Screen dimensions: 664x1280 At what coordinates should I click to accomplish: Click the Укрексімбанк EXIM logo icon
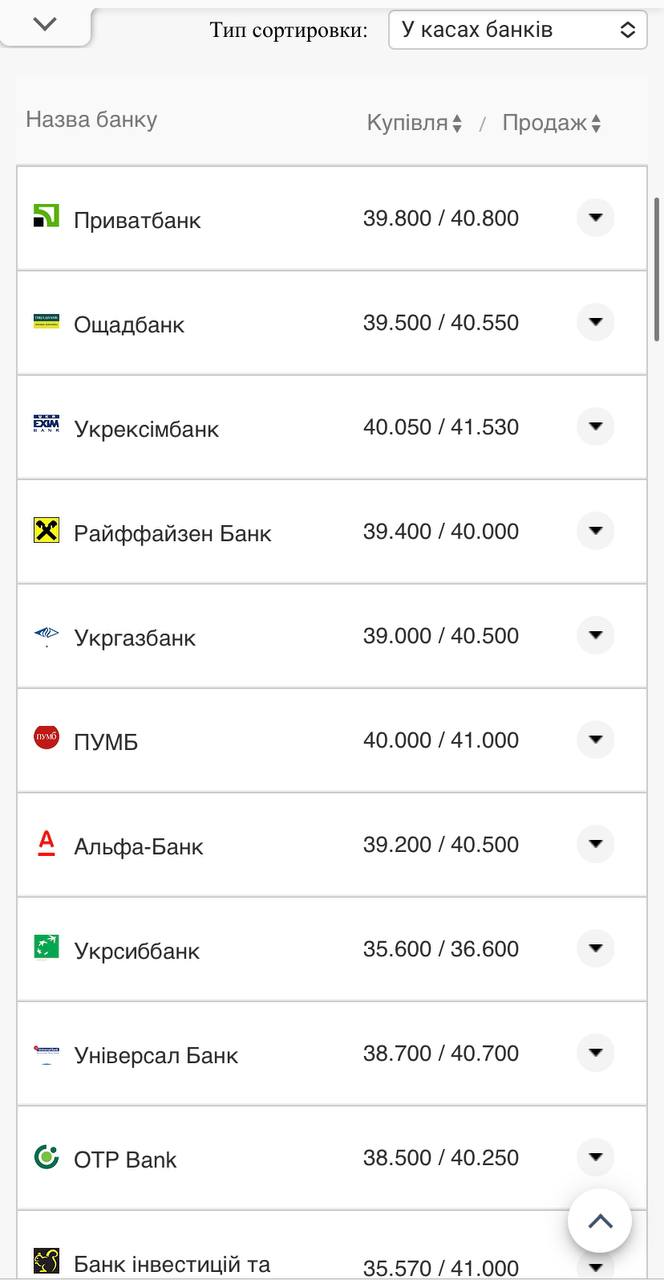(x=46, y=426)
